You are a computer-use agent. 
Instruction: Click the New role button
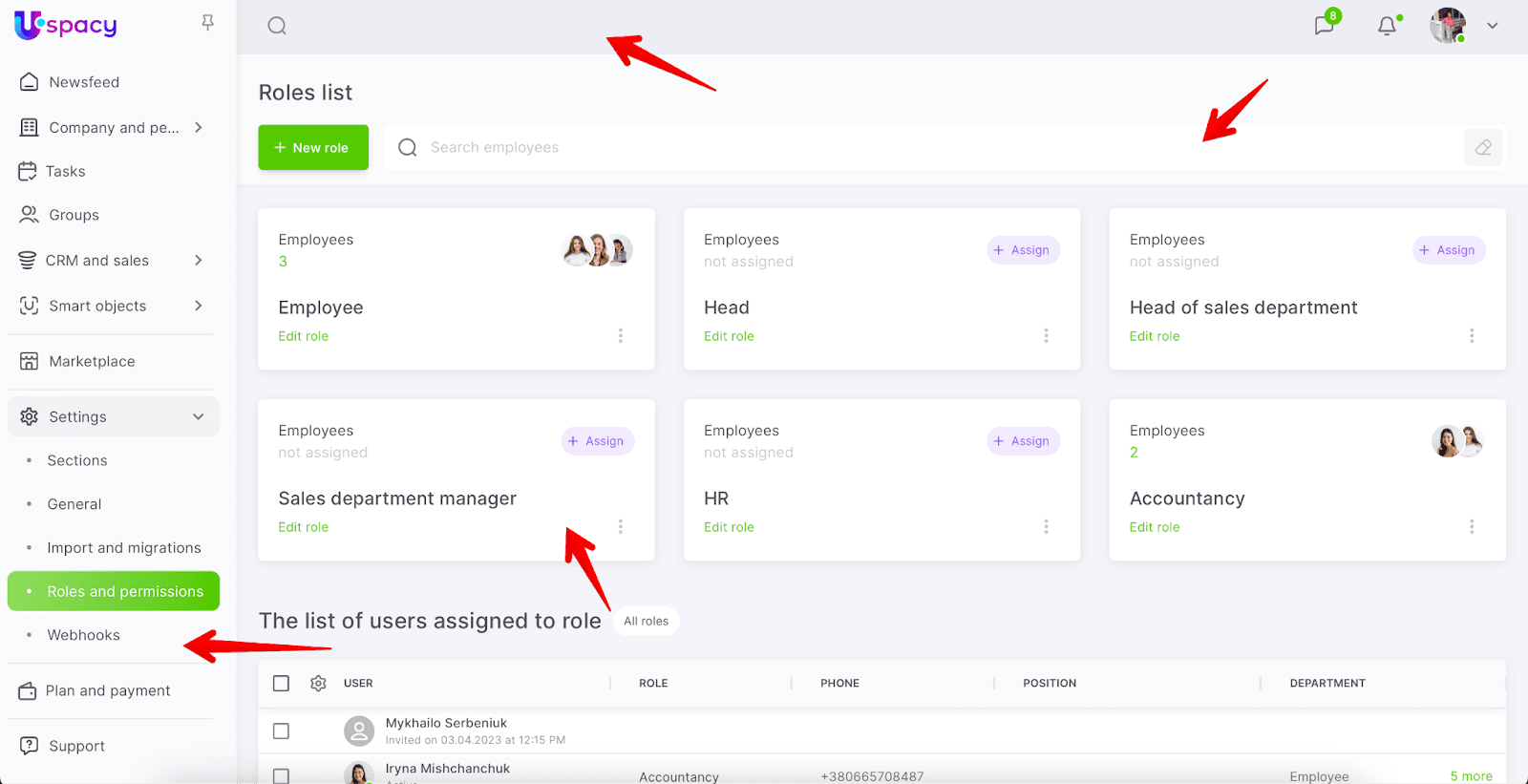point(313,148)
